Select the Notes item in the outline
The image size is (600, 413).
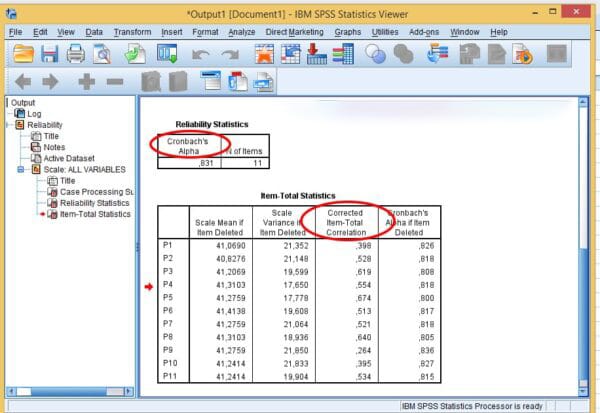point(54,147)
